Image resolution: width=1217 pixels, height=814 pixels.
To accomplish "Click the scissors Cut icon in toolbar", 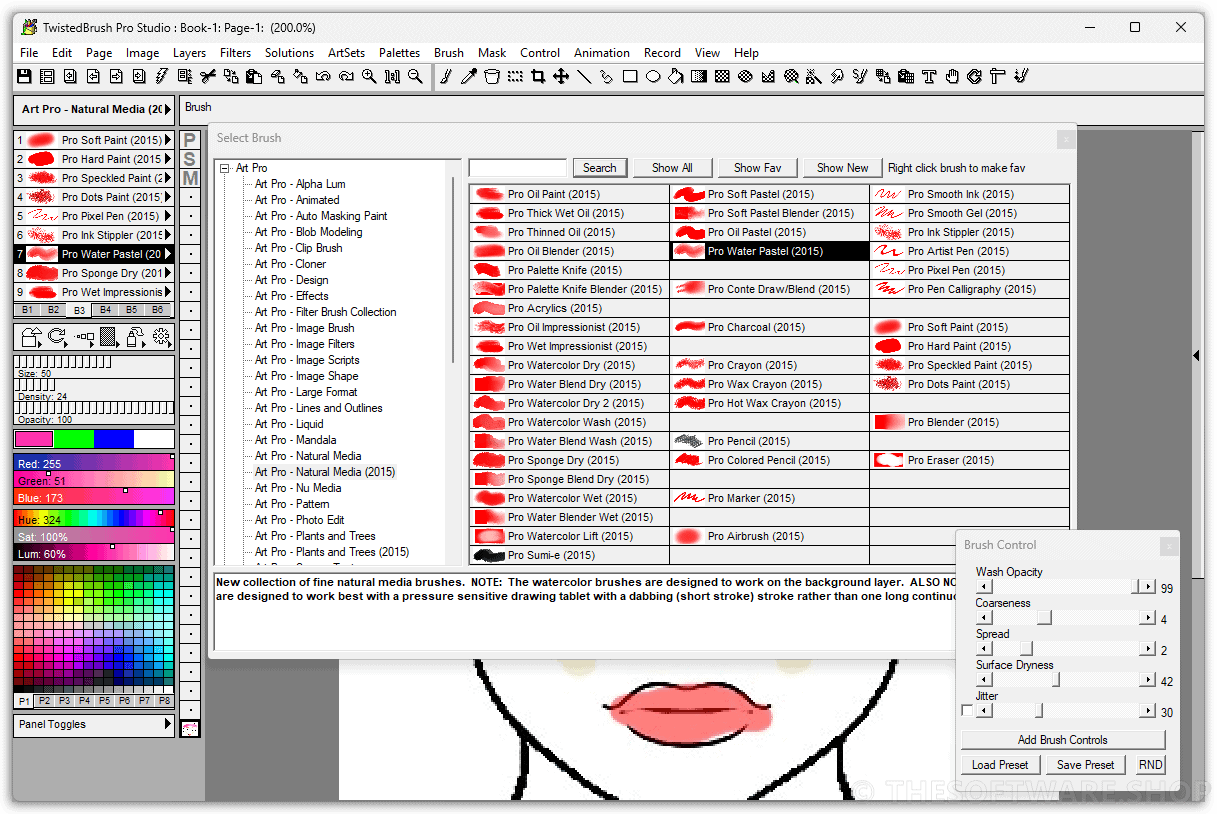I will tap(208, 76).
